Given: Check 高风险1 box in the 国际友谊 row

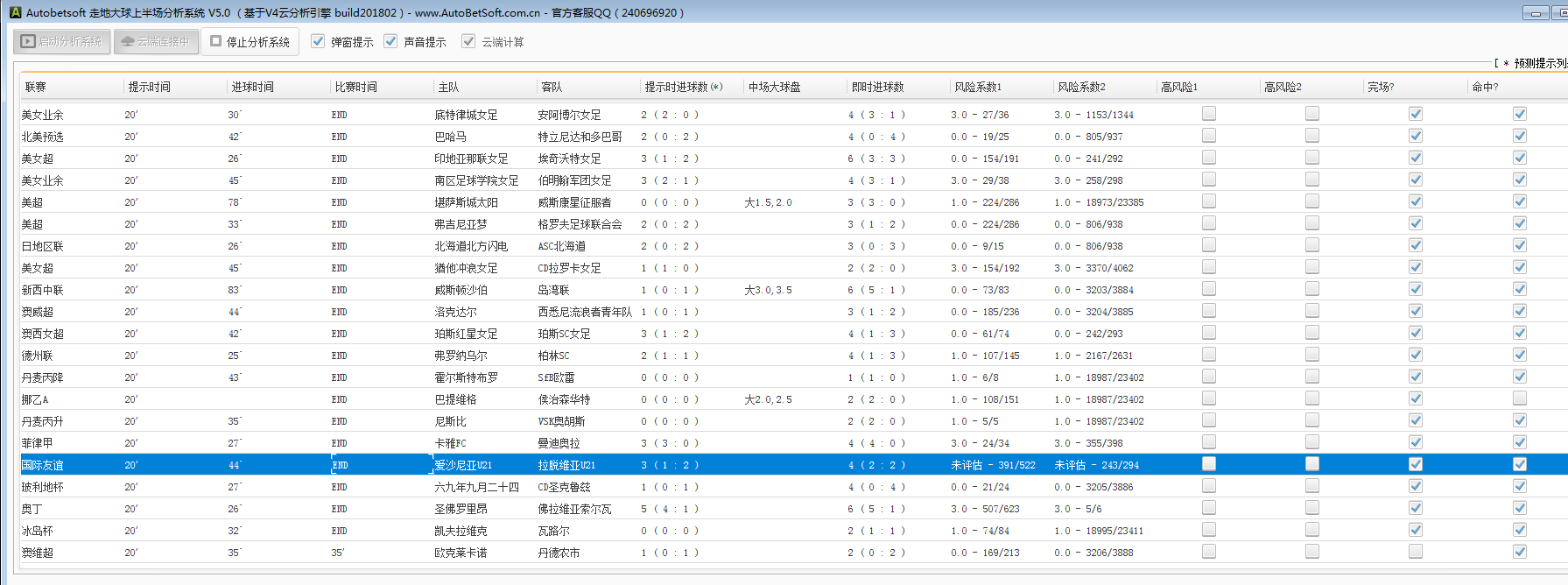Looking at the screenshot, I should [x=1209, y=464].
